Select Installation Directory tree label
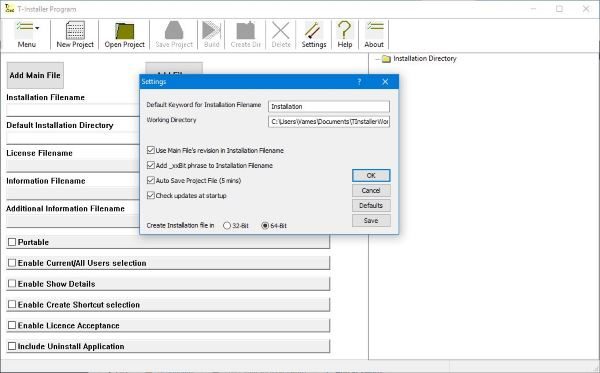 click(x=425, y=59)
